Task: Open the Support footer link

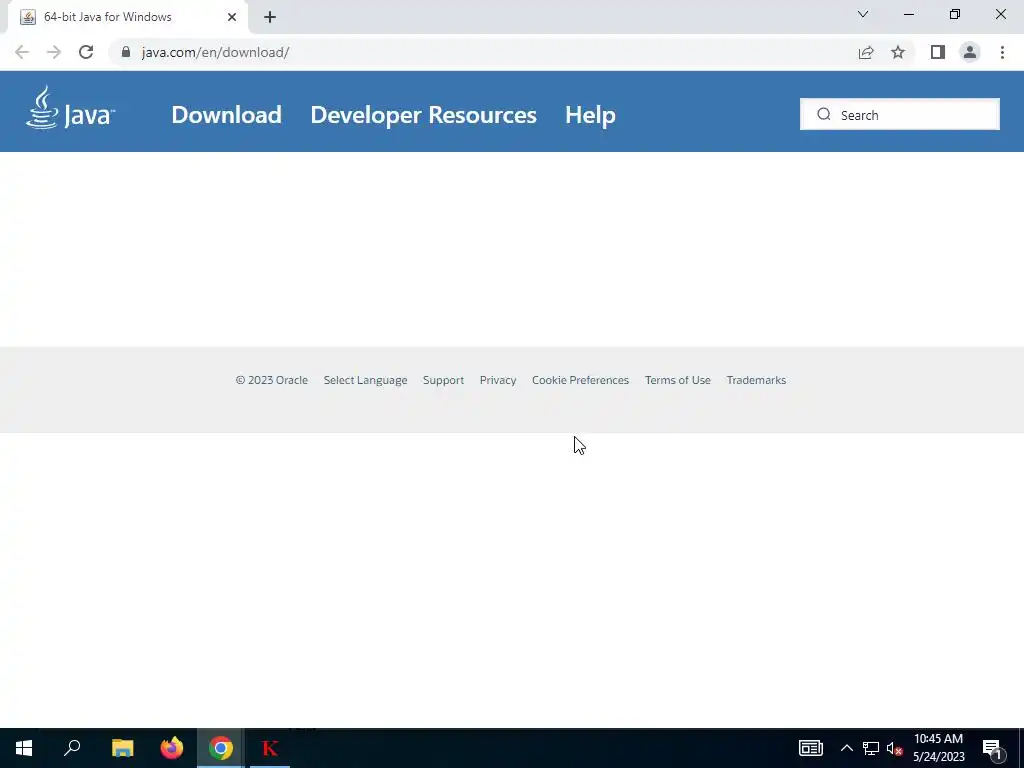Action: (x=443, y=380)
